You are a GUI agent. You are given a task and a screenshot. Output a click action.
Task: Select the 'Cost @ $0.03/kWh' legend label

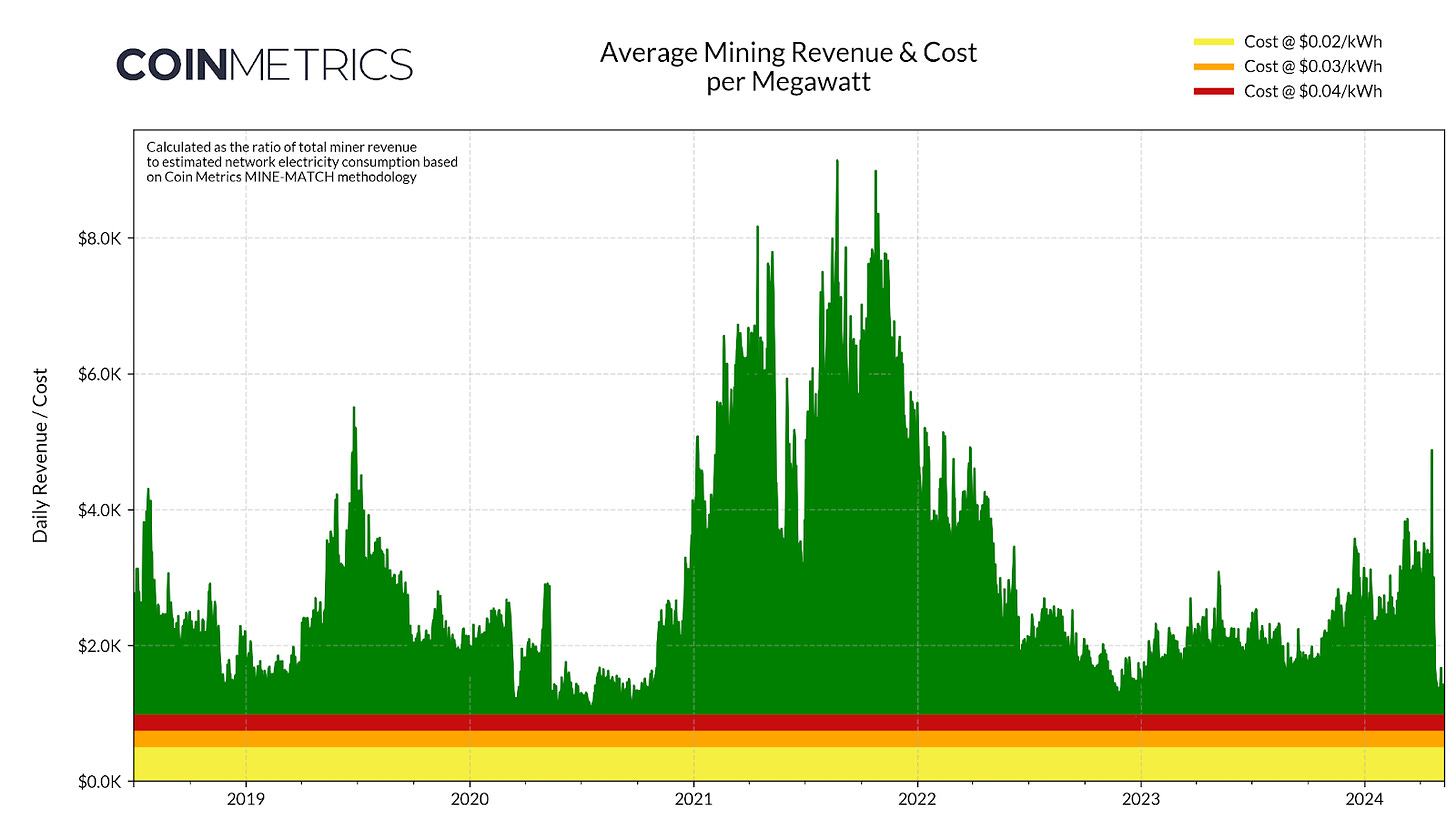pos(1313,67)
